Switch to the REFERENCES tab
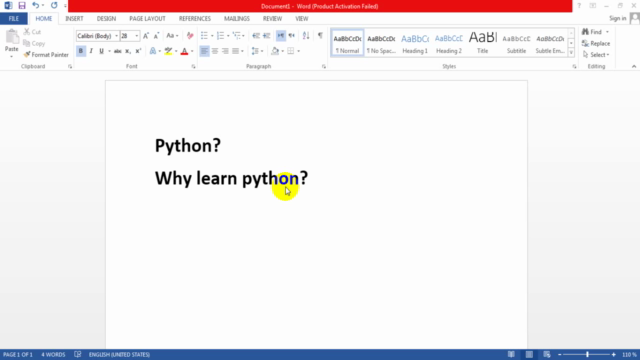 (195, 19)
